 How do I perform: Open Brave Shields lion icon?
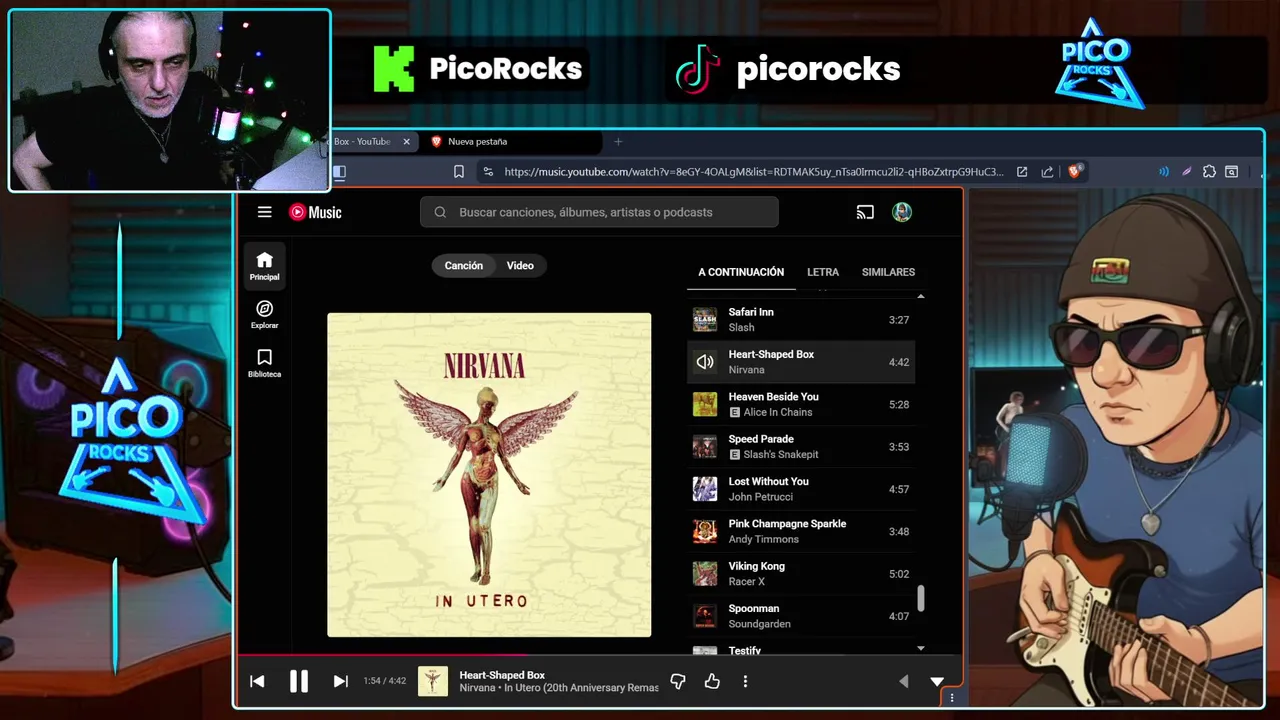(x=1075, y=171)
